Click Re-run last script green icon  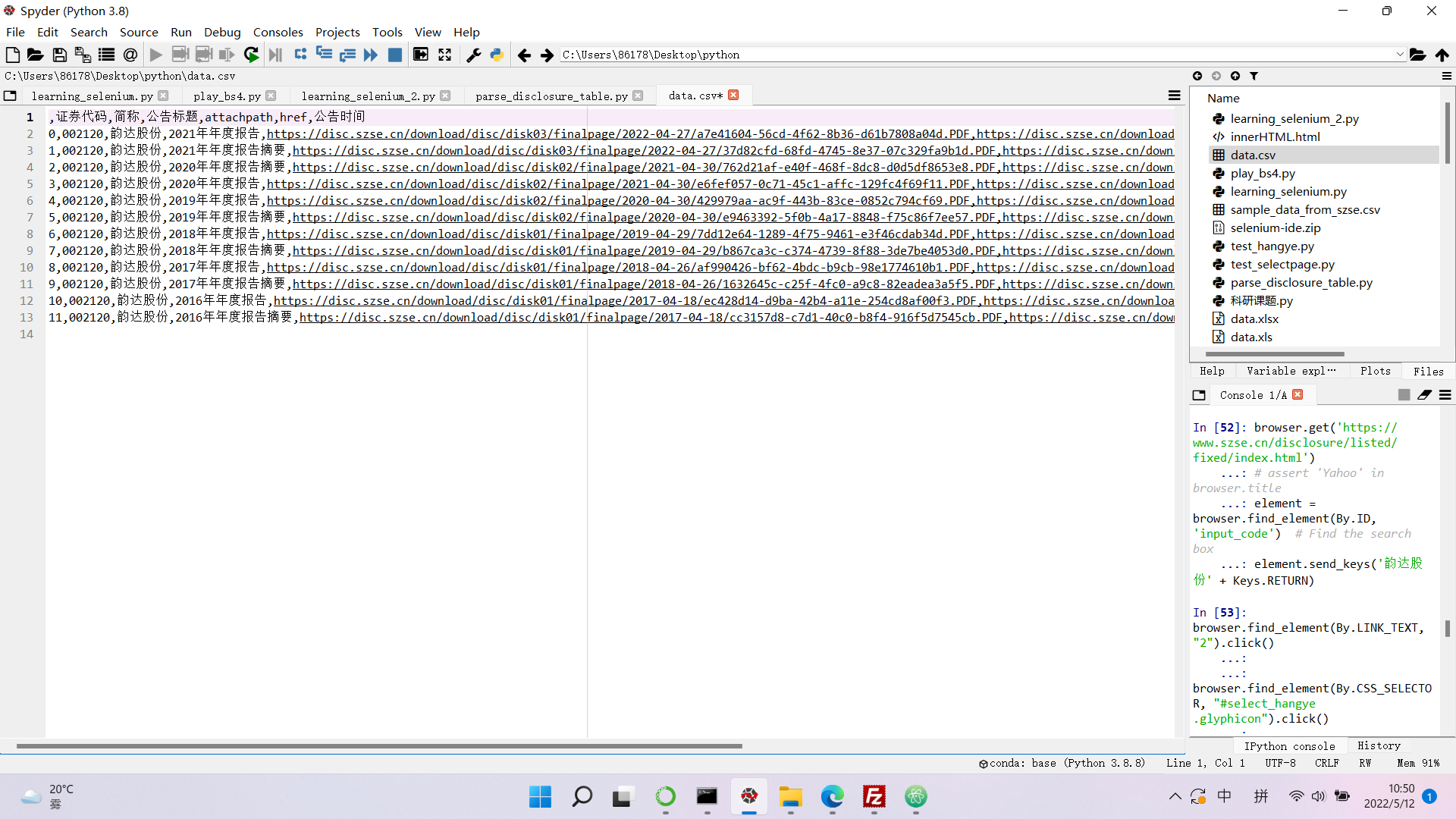251,55
